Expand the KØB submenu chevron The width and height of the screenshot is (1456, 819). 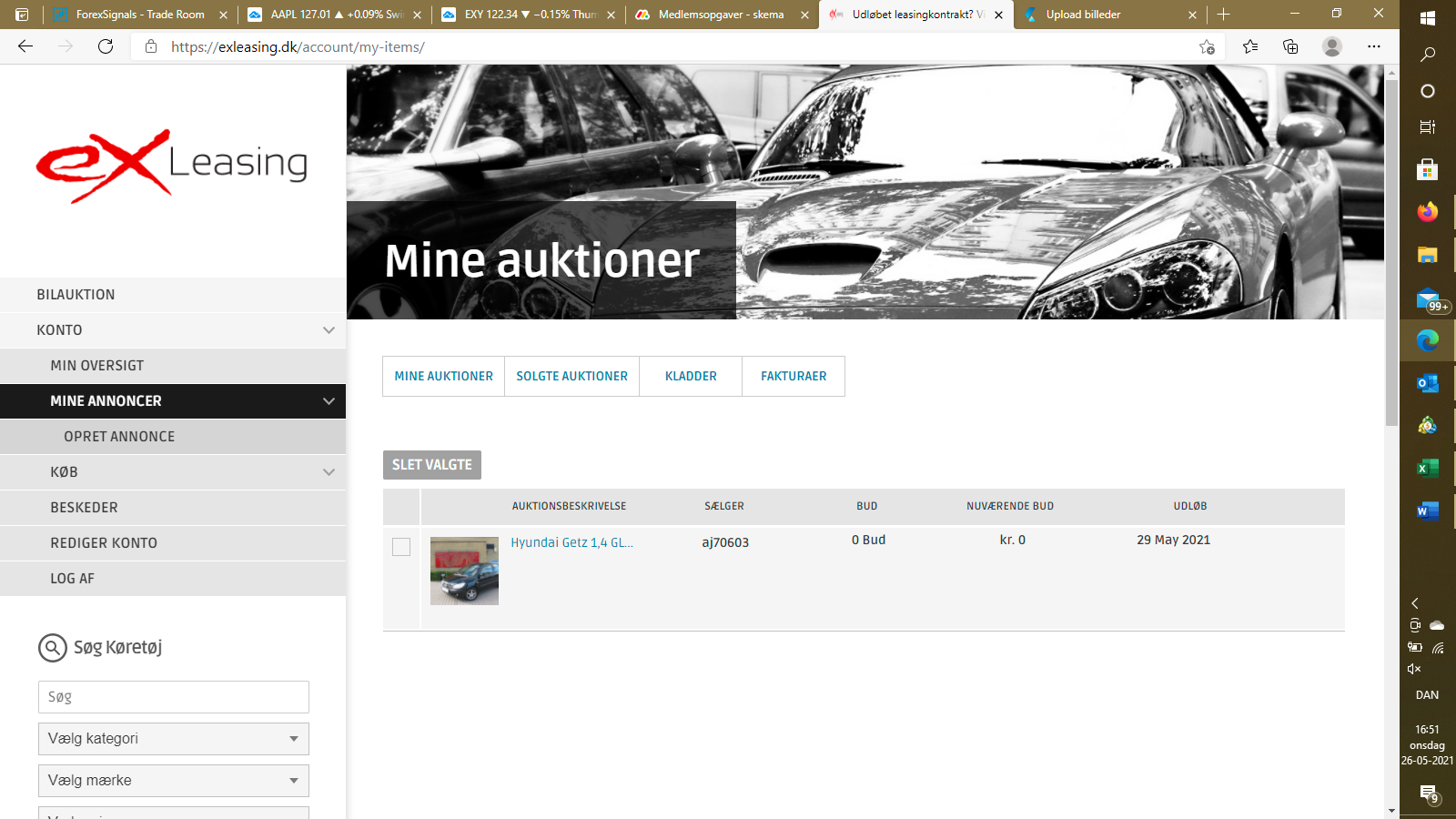click(329, 472)
